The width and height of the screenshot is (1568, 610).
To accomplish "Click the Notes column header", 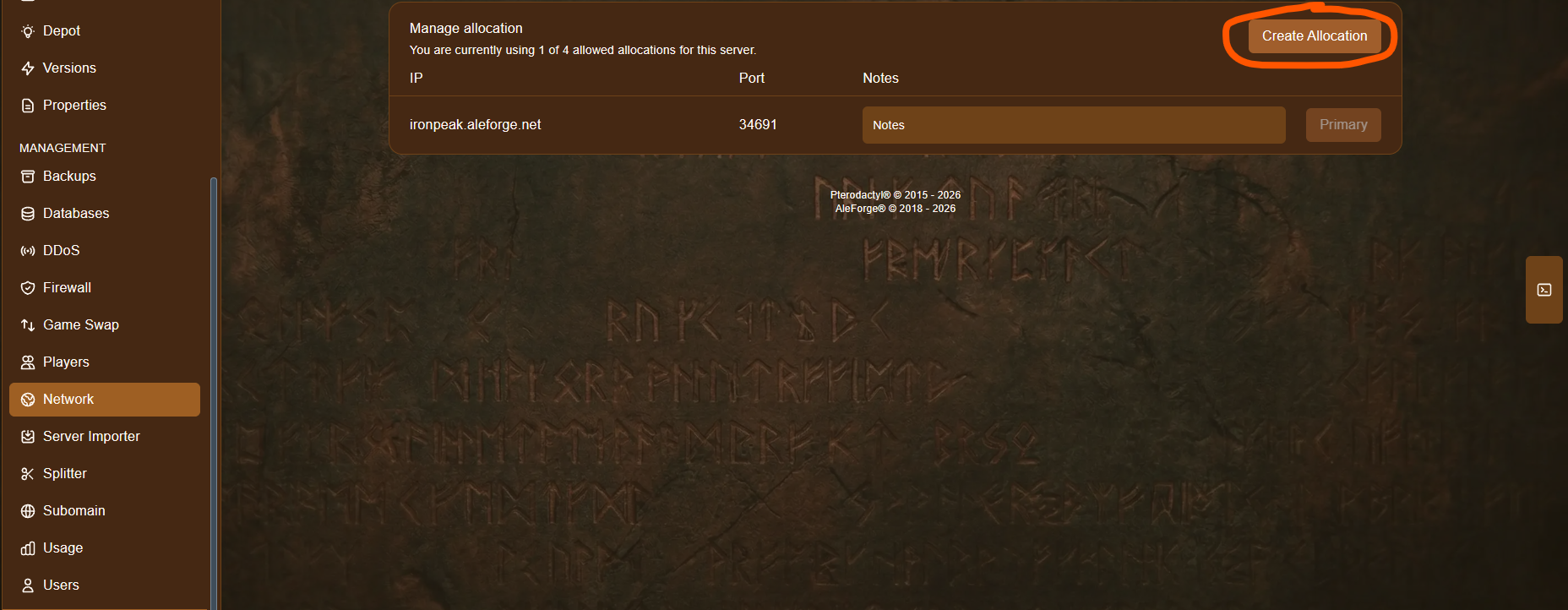I will [x=880, y=78].
